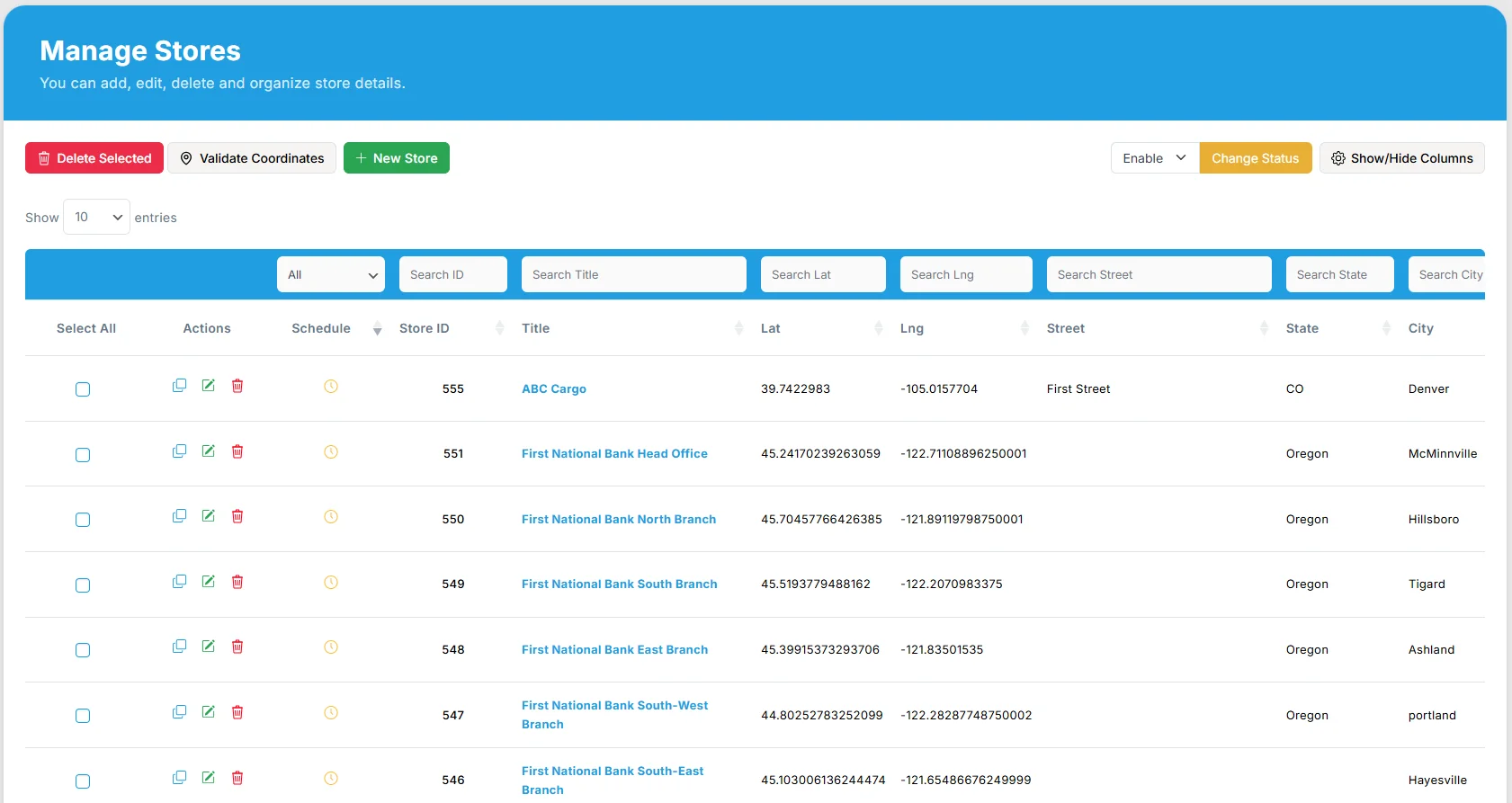Image resolution: width=1512 pixels, height=803 pixels.
Task: Open the All schedule filter dropdown
Action: (330, 275)
